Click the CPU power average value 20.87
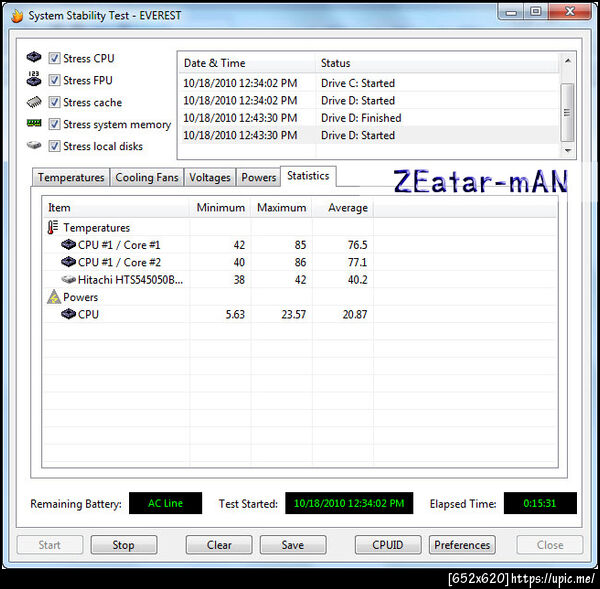 coord(355,315)
